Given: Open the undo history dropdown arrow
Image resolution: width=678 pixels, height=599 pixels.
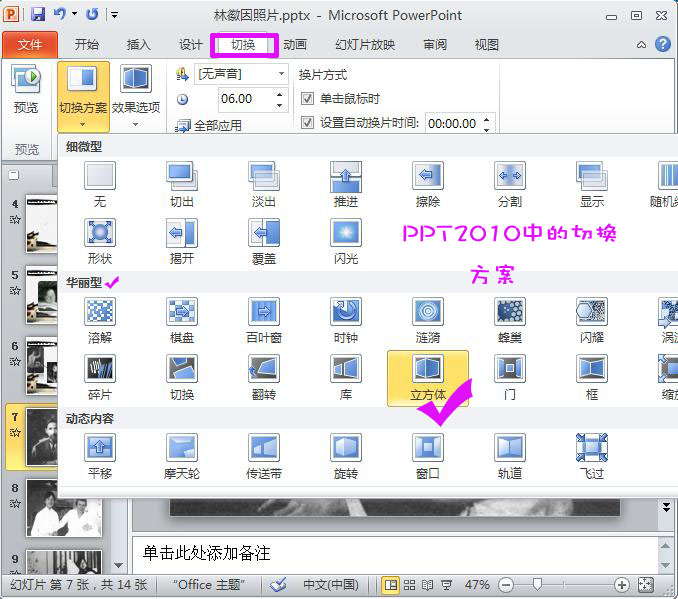Looking at the screenshot, I should [x=74, y=14].
